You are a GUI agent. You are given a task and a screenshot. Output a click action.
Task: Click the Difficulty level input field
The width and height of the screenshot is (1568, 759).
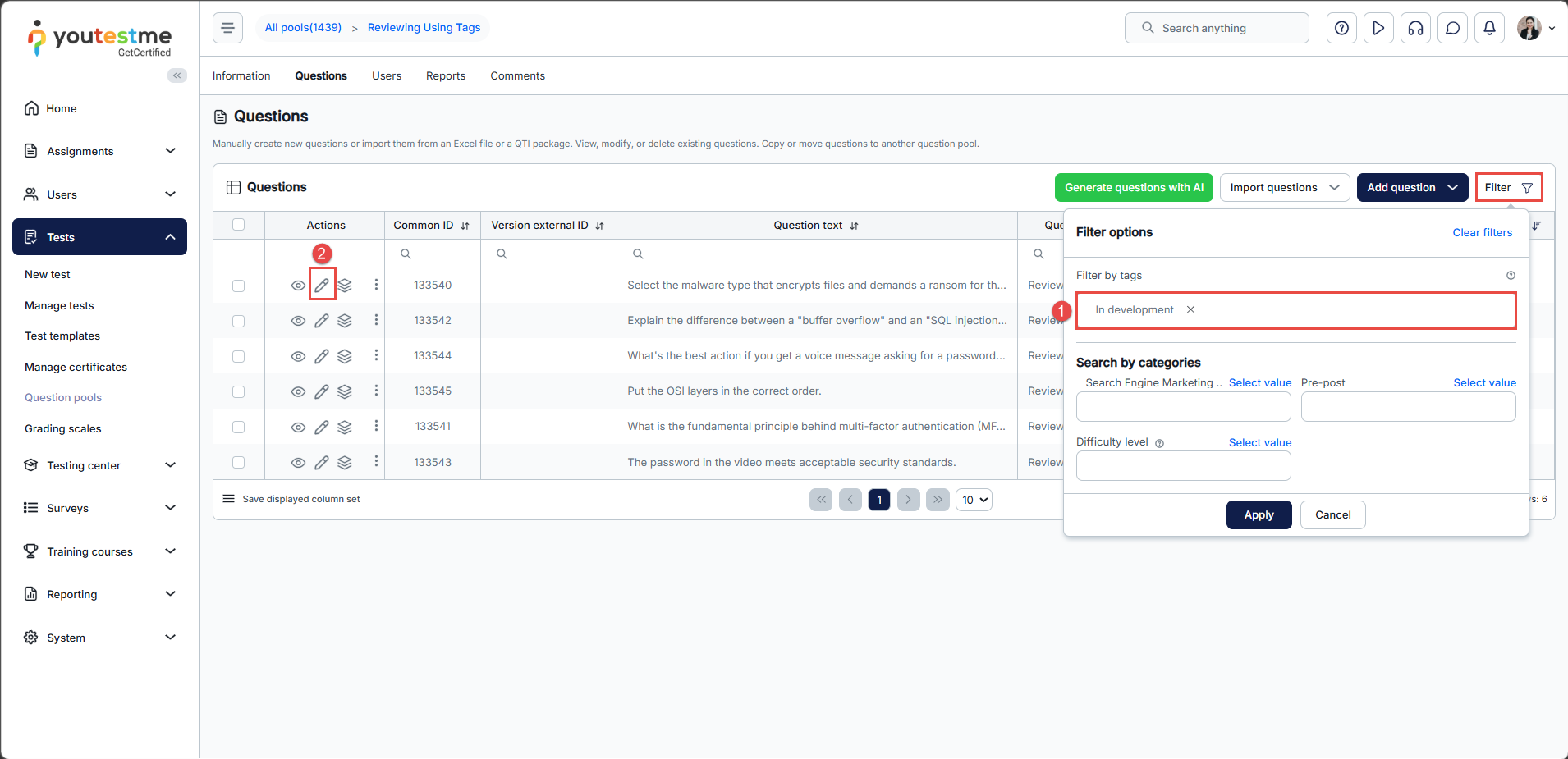tap(1183, 466)
